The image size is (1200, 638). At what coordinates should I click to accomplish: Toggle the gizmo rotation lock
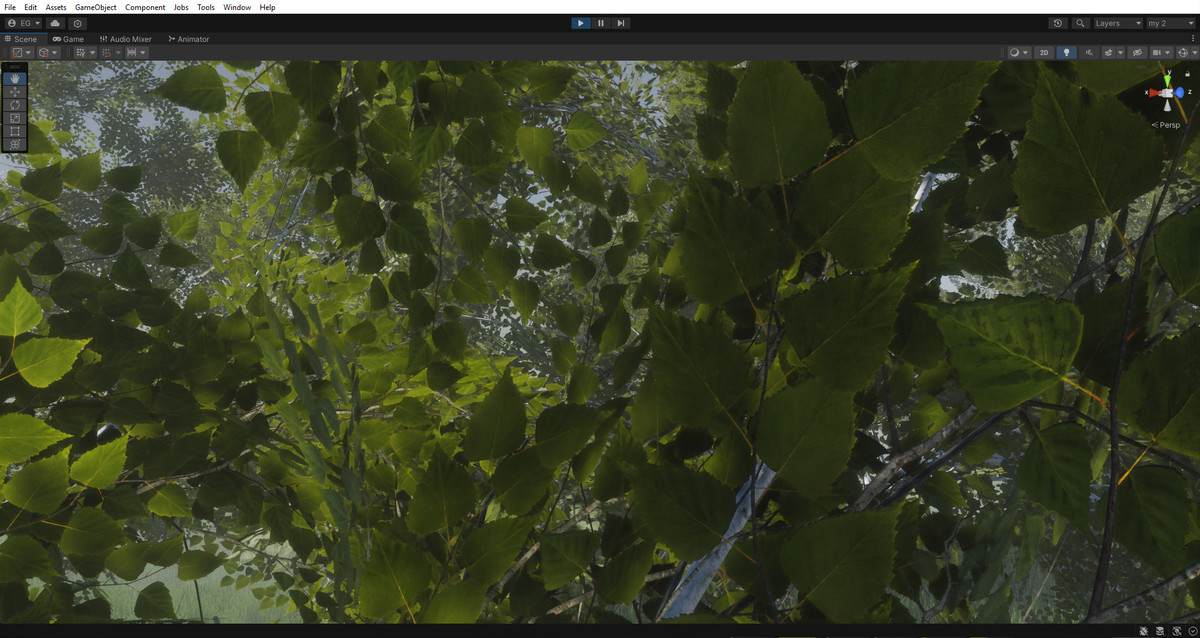(x=1187, y=72)
